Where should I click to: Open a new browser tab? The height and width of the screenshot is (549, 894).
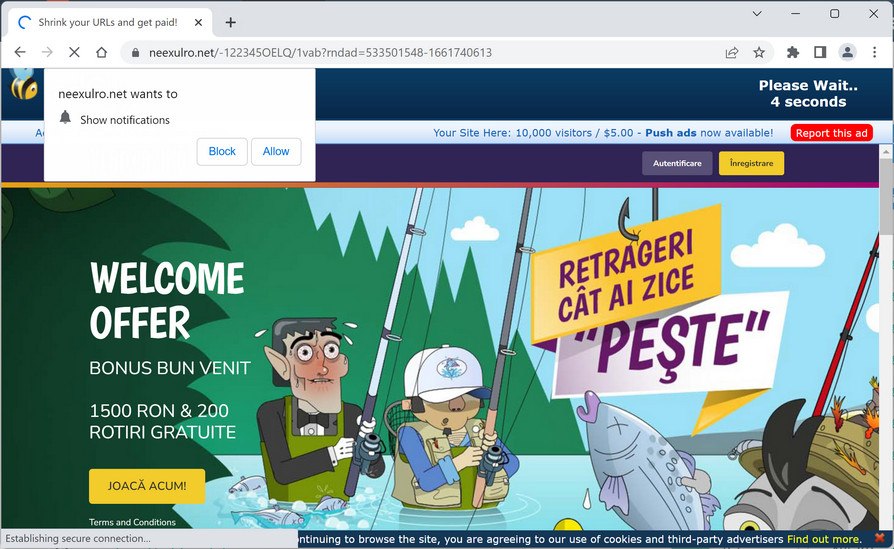230,22
